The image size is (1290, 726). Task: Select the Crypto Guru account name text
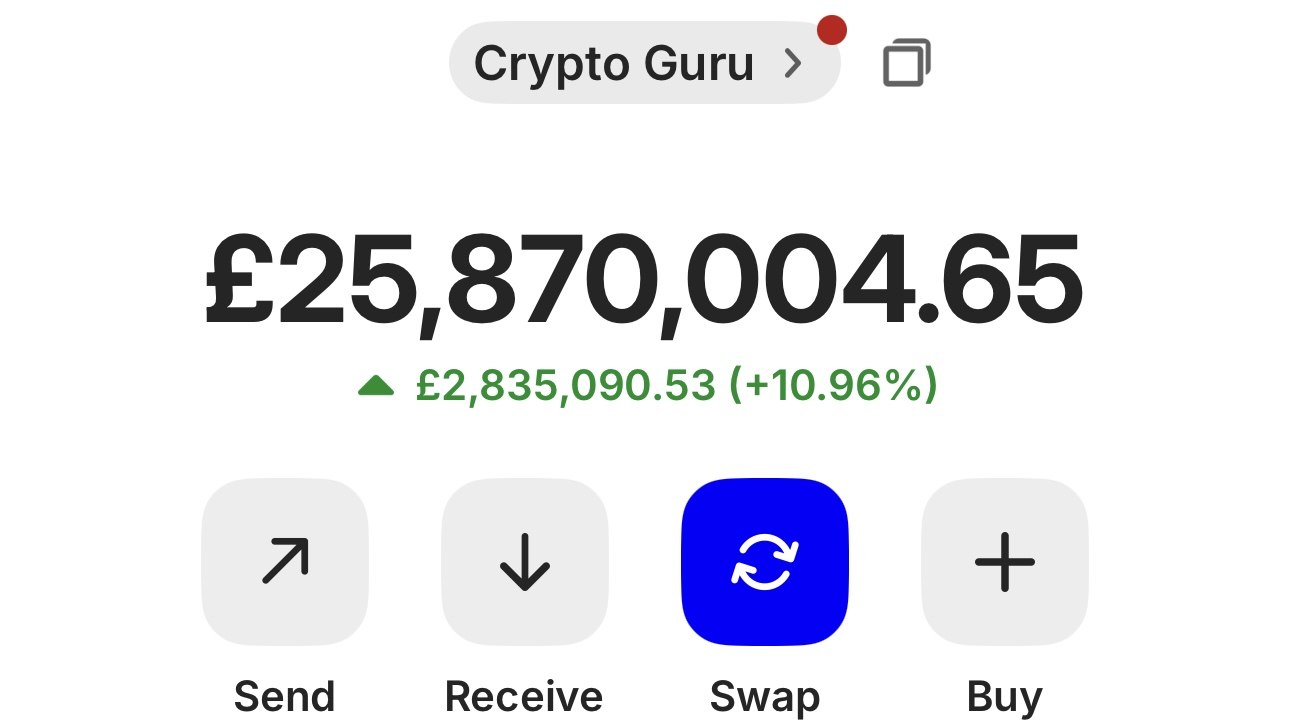click(x=613, y=64)
